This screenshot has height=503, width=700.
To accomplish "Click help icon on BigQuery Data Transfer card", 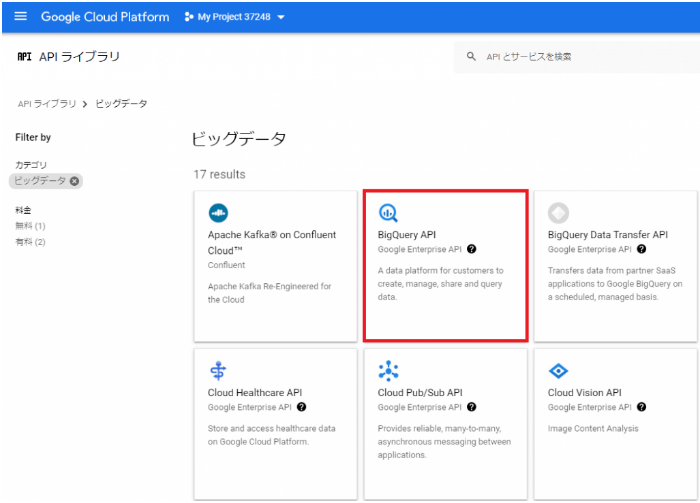I will click(642, 249).
